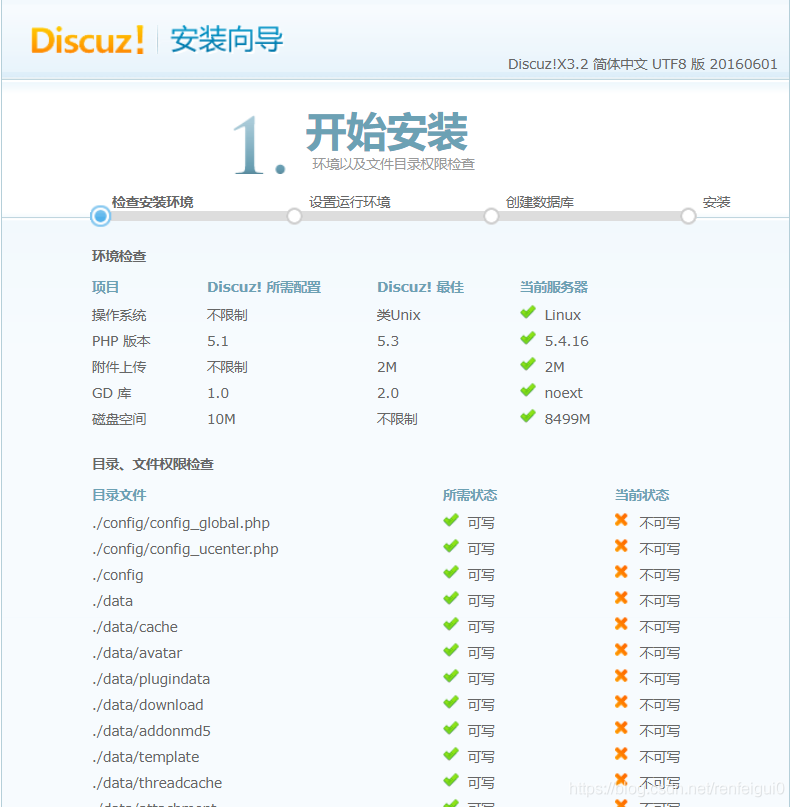The width and height of the screenshot is (794, 807).
Task: Click orange X for ./data/cache
Action: [621, 624]
